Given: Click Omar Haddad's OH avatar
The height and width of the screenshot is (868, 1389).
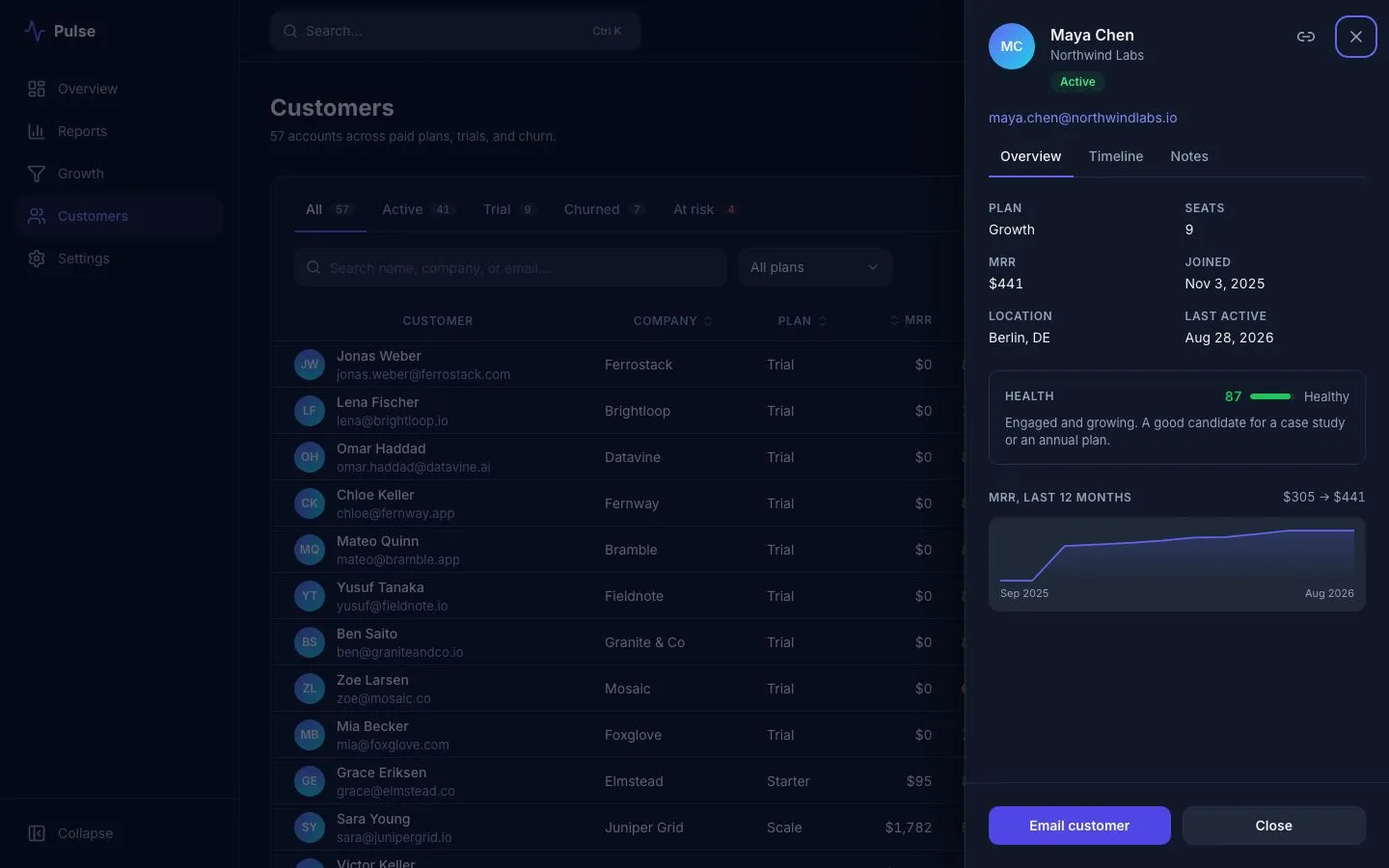Looking at the screenshot, I should (310, 457).
